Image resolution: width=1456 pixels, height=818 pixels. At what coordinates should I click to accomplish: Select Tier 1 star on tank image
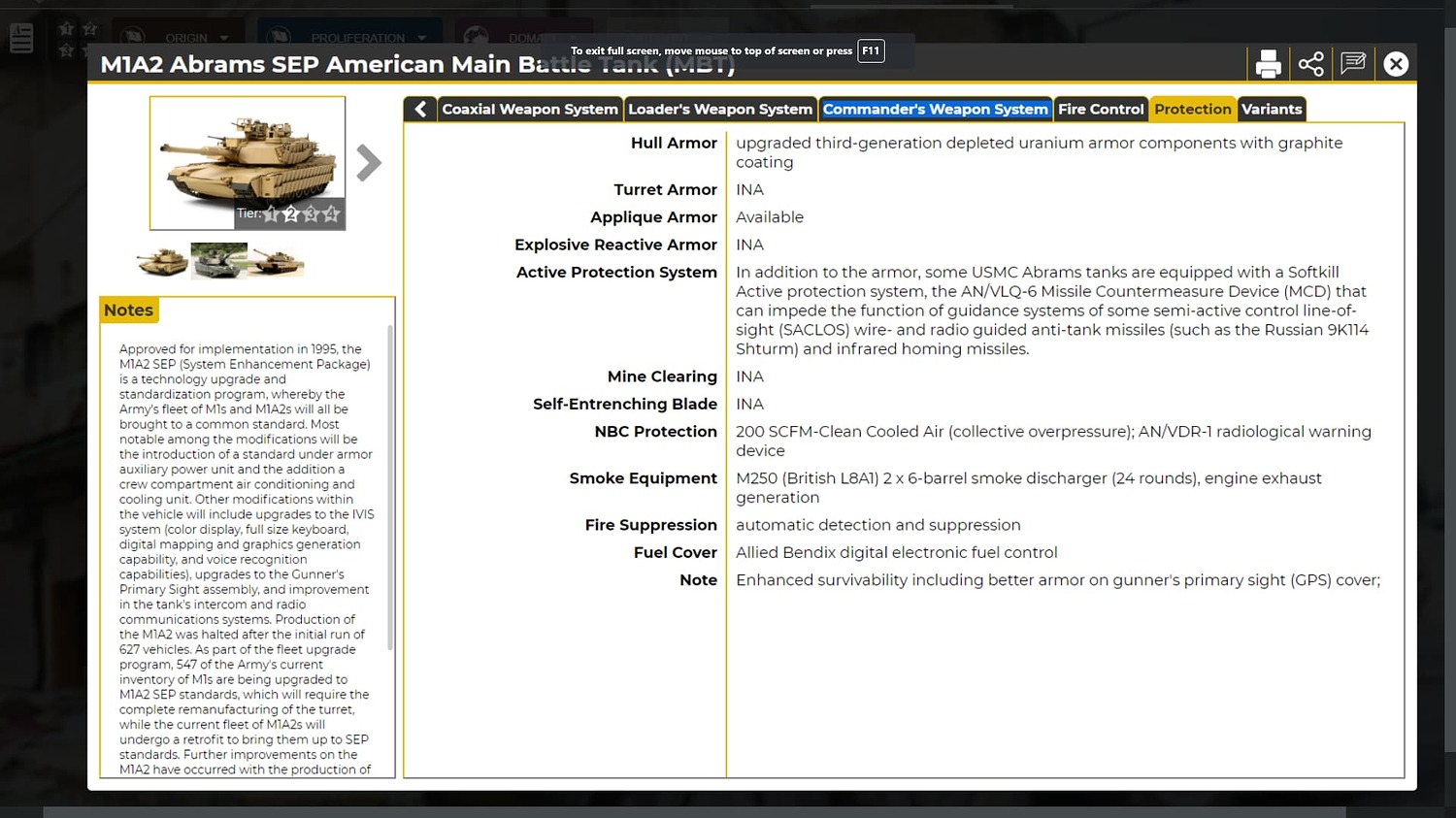pos(271,214)
